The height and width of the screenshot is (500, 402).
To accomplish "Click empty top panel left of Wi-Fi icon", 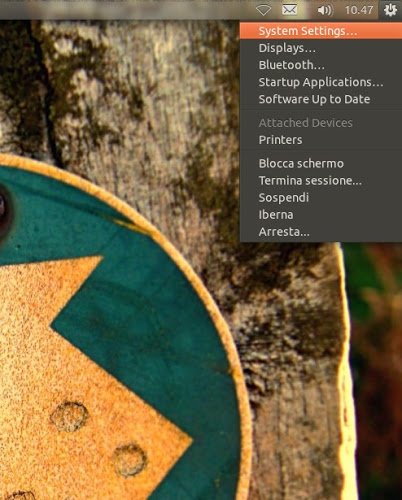I will coord(127,10).
